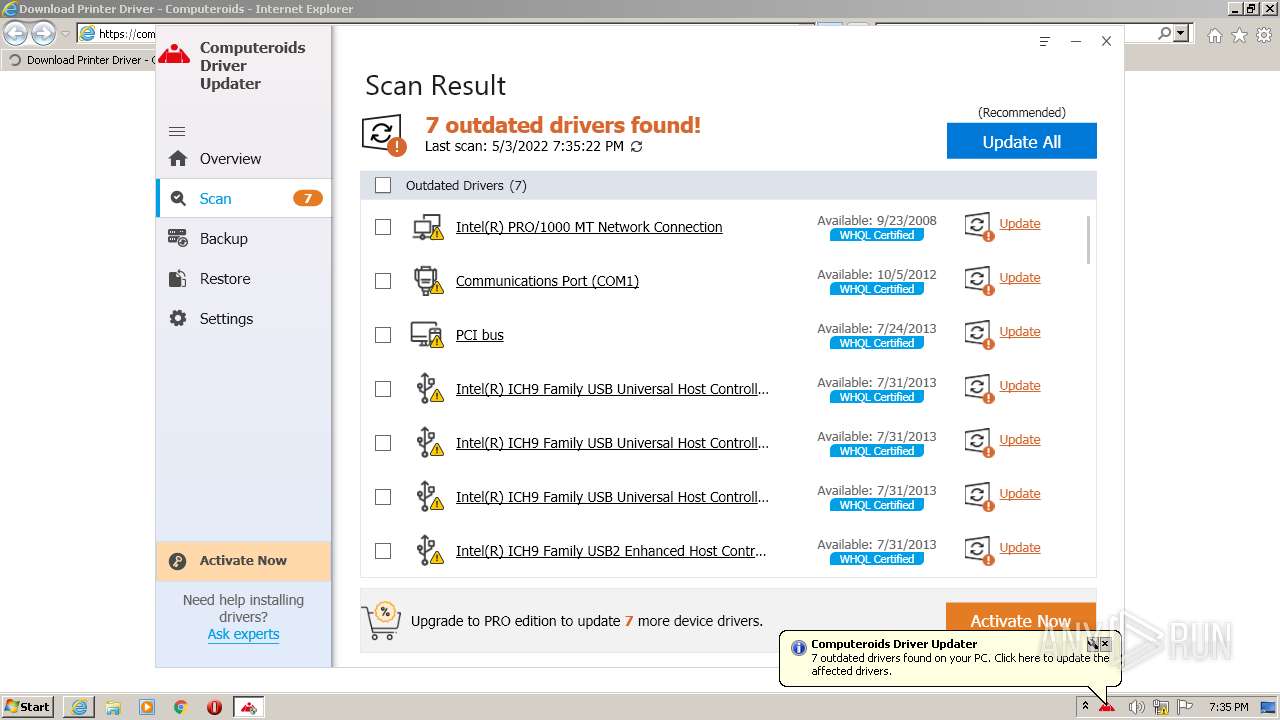Viewport: 1280px width, 720px height.
Task: Click the shopping cart discount icon
Action: [x=380, y=621]
